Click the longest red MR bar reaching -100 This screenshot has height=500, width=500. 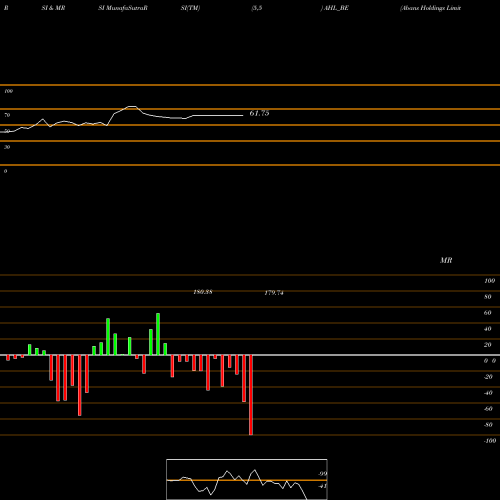(x=251, y=395)
